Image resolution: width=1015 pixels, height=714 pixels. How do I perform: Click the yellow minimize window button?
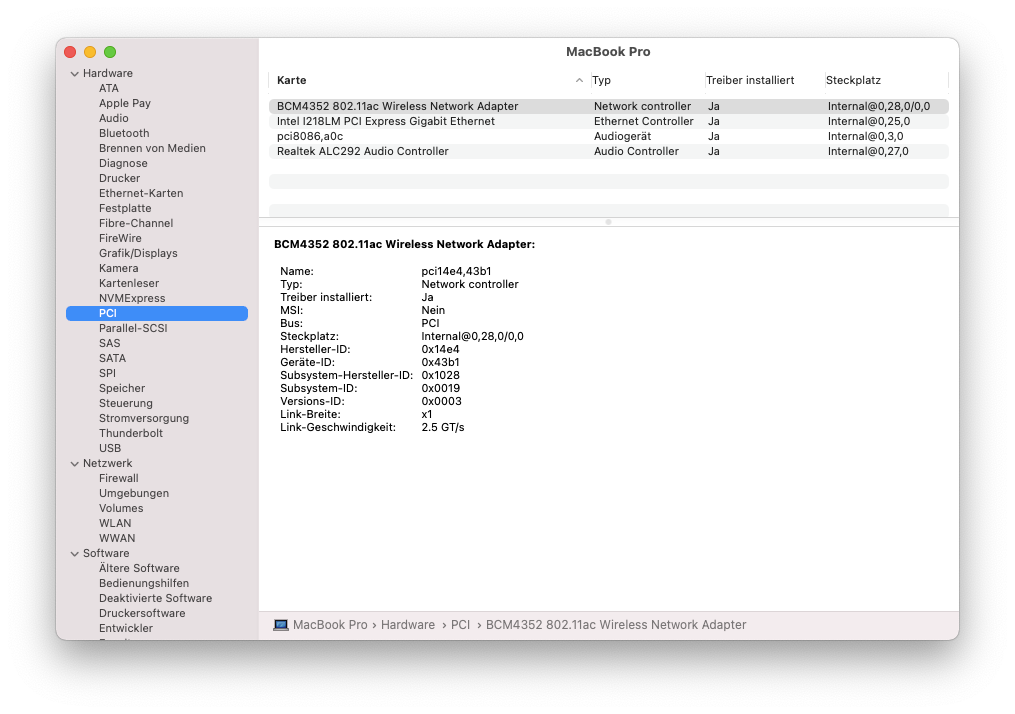(x=90, y=52)
